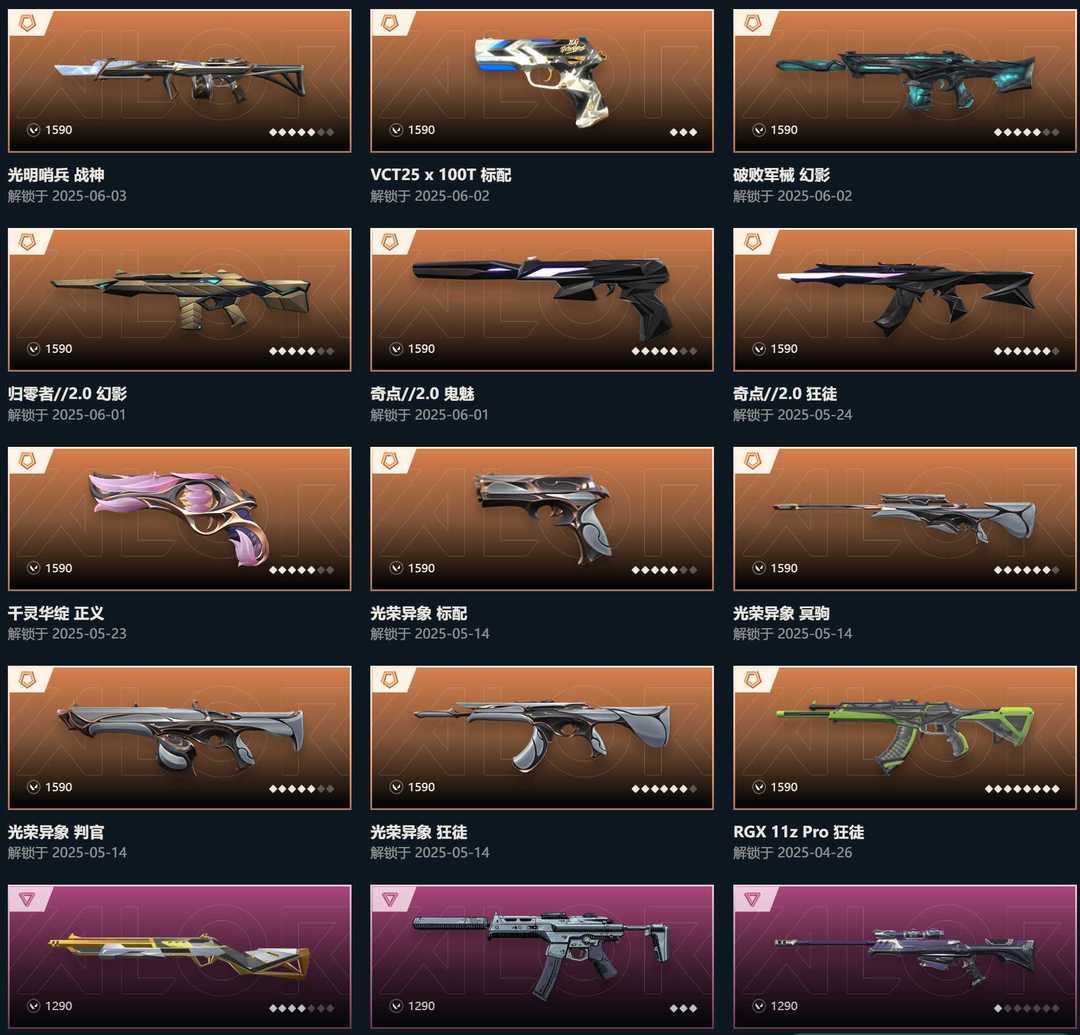Open the 光荣异象 冥驹 sniper thumbnail
Image resolution: width=1080 pixels, height=1035 pixels.
tap(904, 519)
